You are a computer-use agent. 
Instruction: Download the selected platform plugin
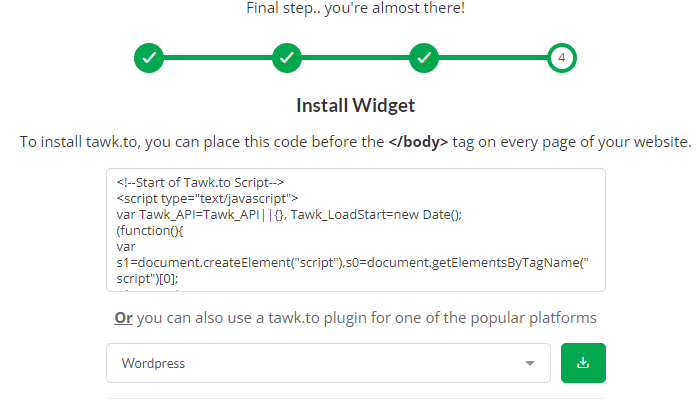(583, 363)
